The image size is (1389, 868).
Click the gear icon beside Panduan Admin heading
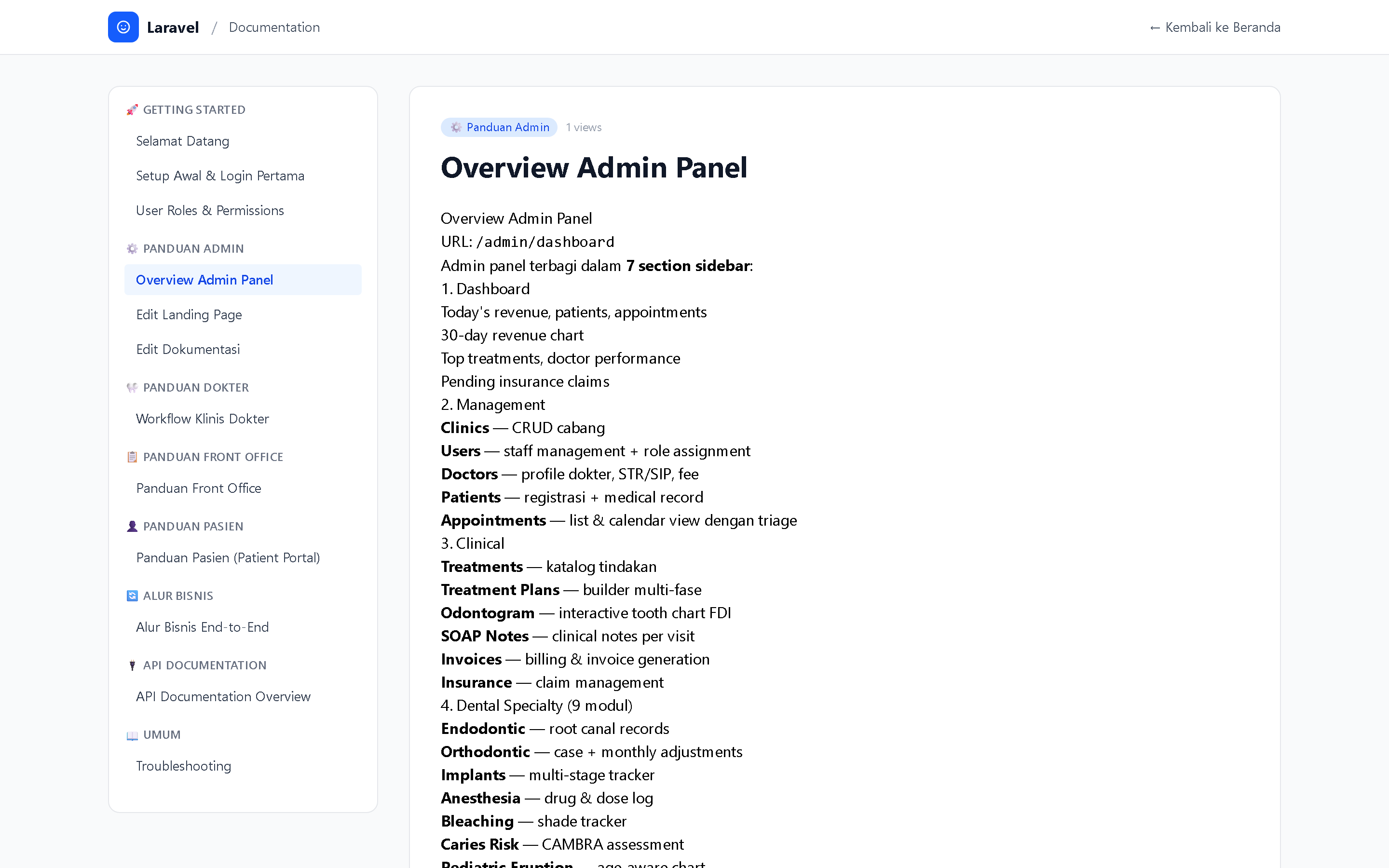pyautogui.click(x=132, y=248)
